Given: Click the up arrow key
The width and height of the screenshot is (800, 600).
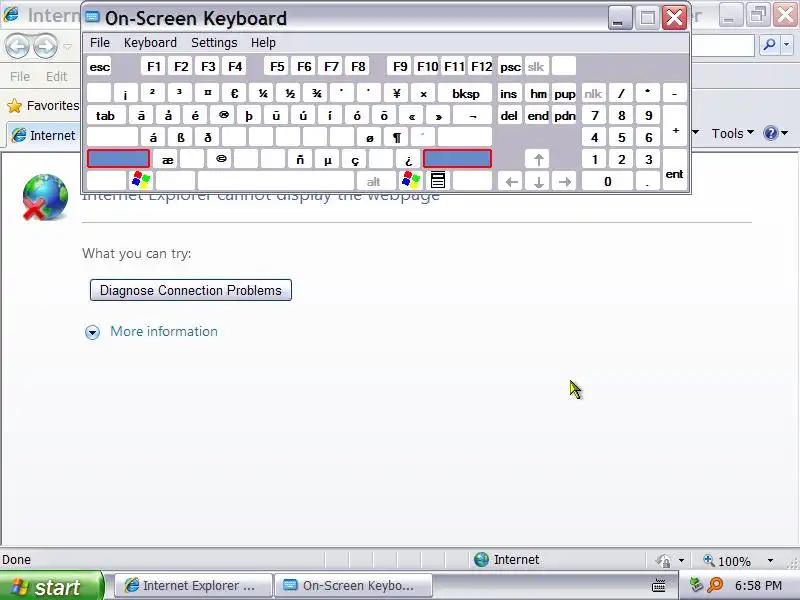Looking at the screenshot, I should 538,159.
